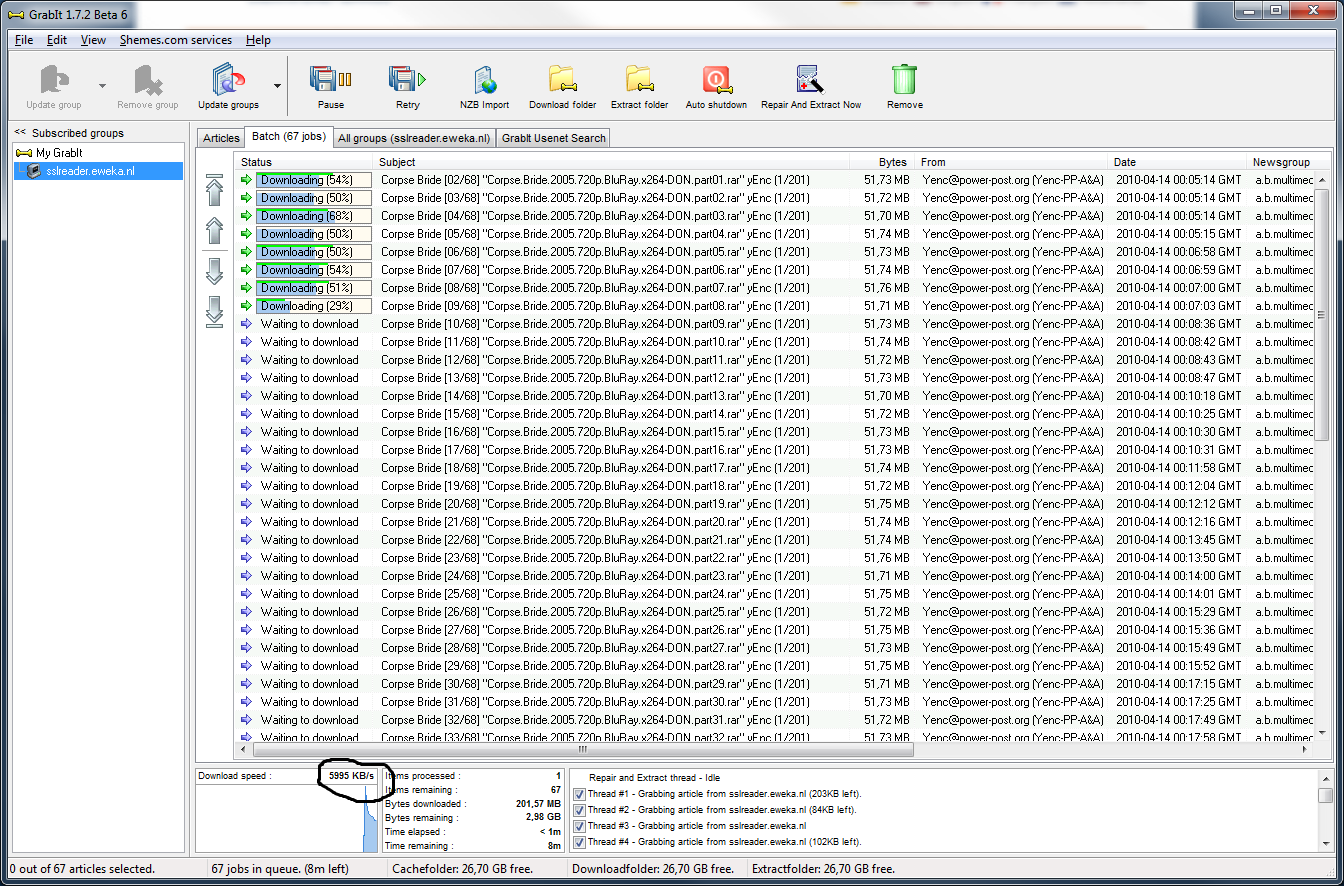The height and width of the screenshot is (886, 1344).
Task: Uncheck the Thread #4 checkbox
Action: pyautogui.click(x=580, y=842)
